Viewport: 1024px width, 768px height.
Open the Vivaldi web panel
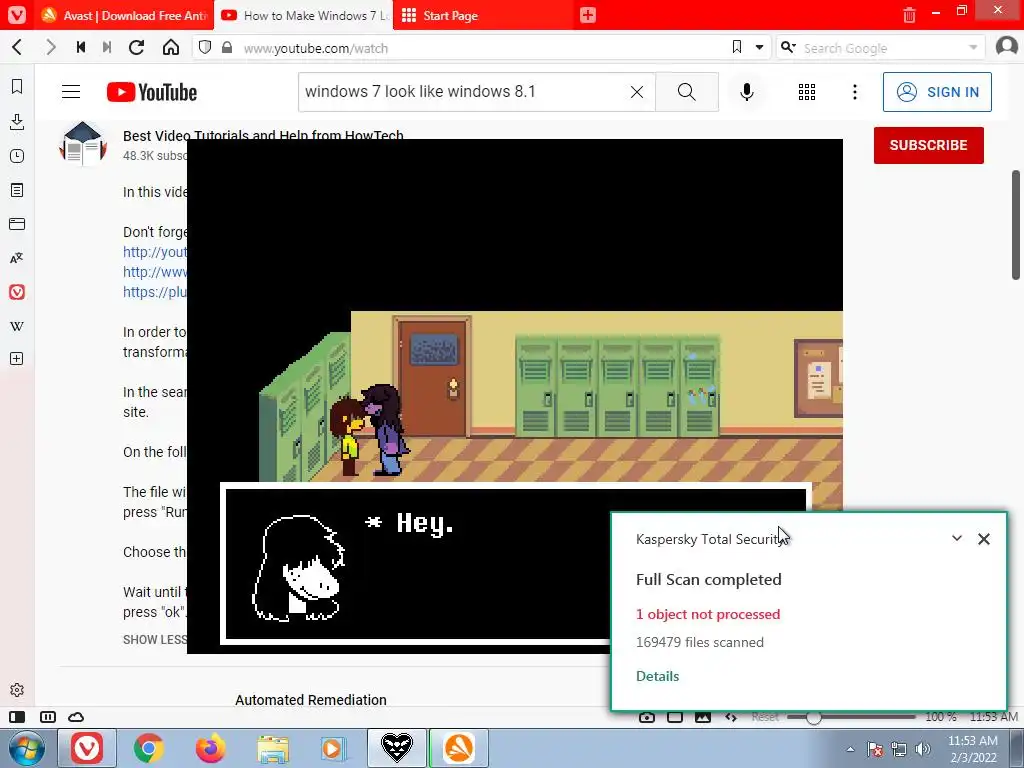(x=17, y=292)
